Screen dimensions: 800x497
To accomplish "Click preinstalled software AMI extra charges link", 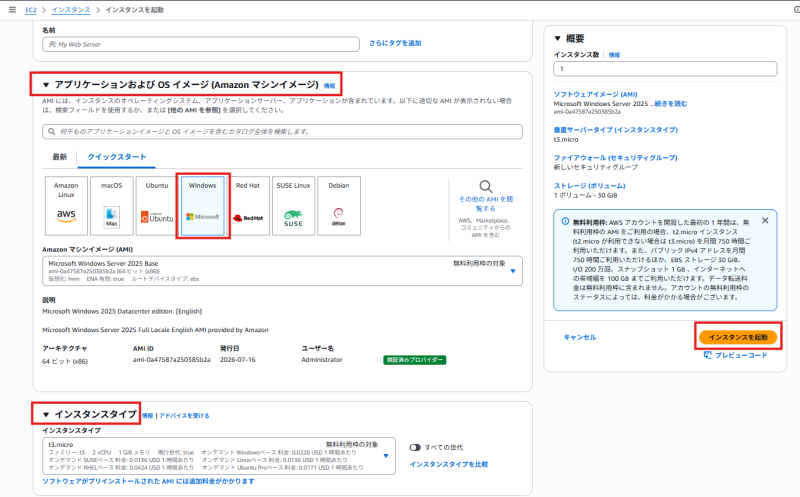I will tap(148, 481).
